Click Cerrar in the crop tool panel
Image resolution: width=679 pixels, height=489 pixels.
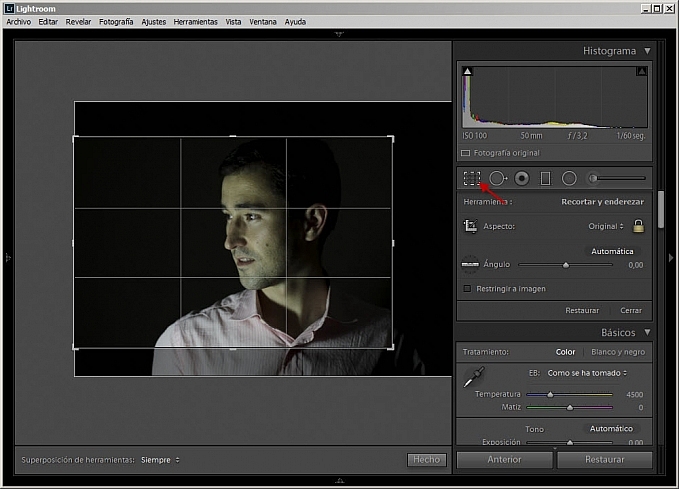click(631, 311)
